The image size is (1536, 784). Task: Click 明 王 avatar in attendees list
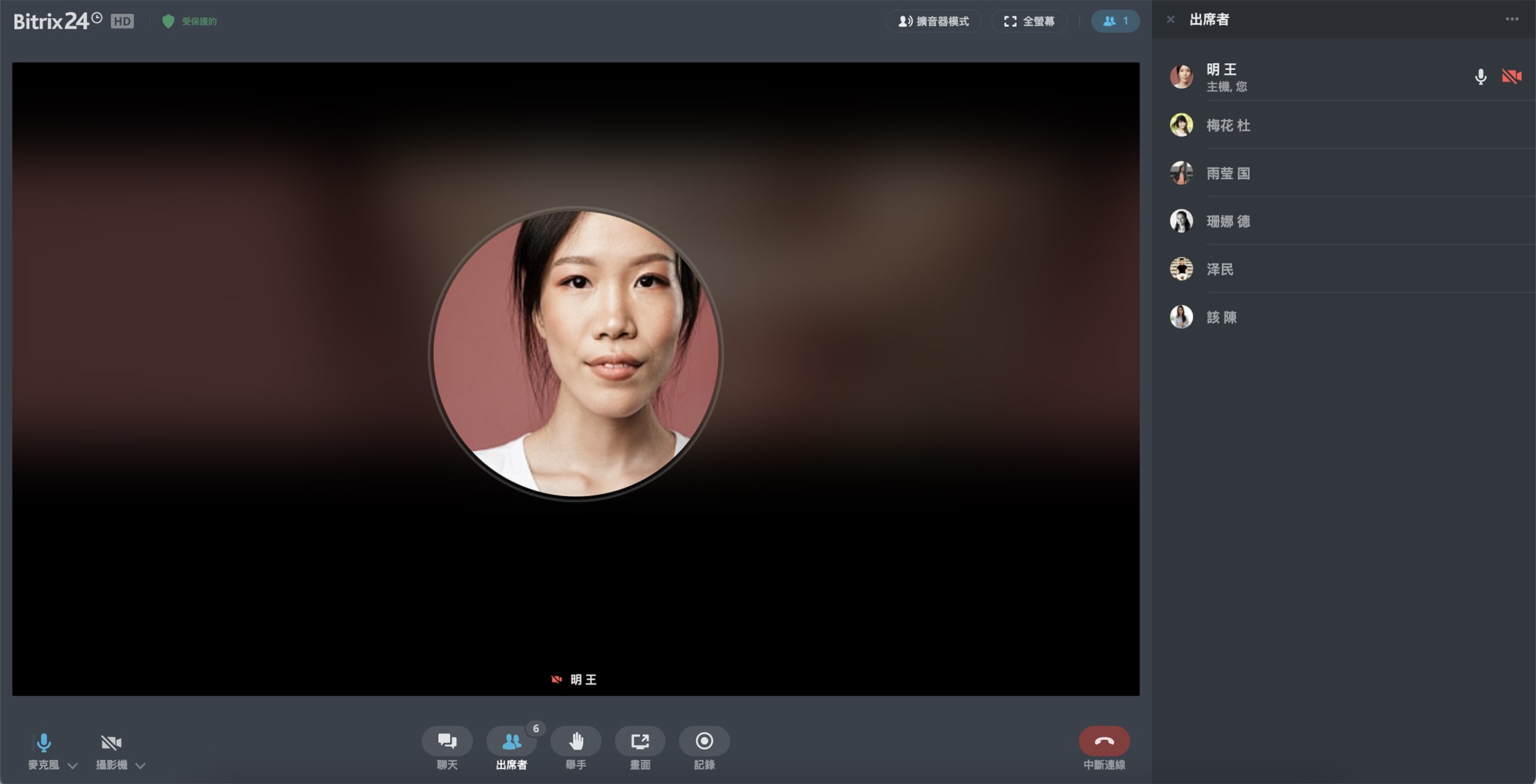(x=1182, y=77)
